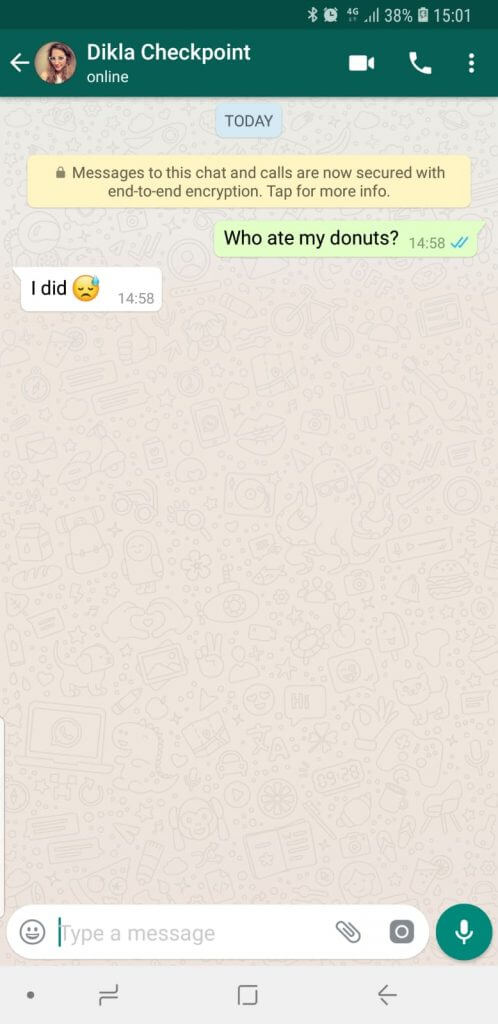Open the camera from the message bar
The image size is (498, 1024).
(401, 932)
